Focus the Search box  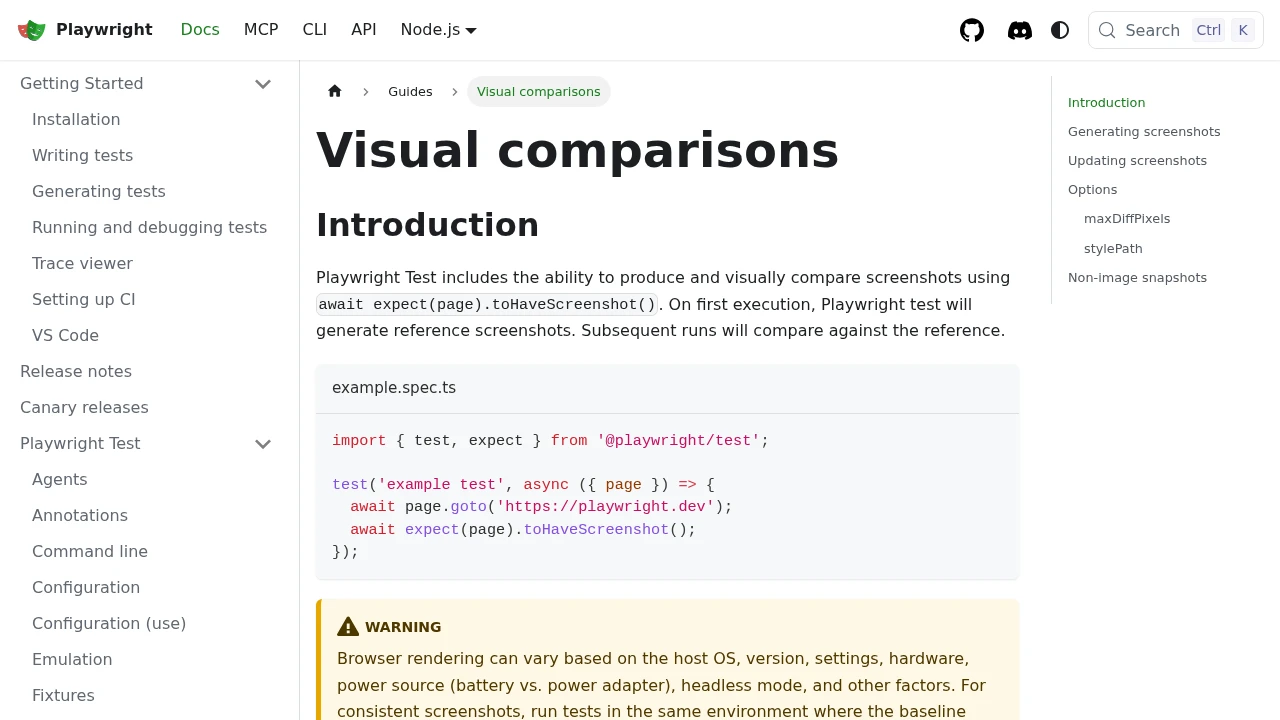1176,30
